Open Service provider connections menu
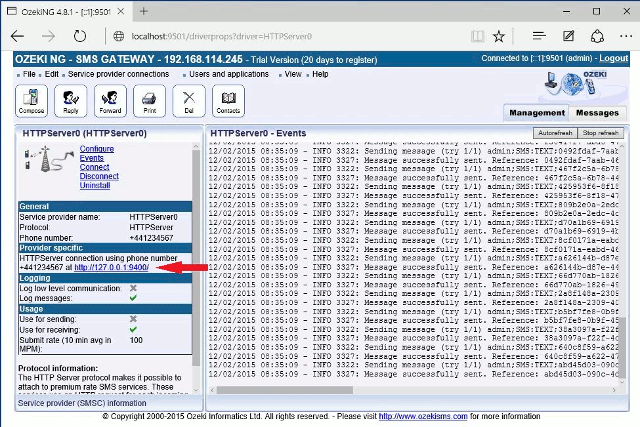Screen dimensions: 640x427 pos(118,74)
